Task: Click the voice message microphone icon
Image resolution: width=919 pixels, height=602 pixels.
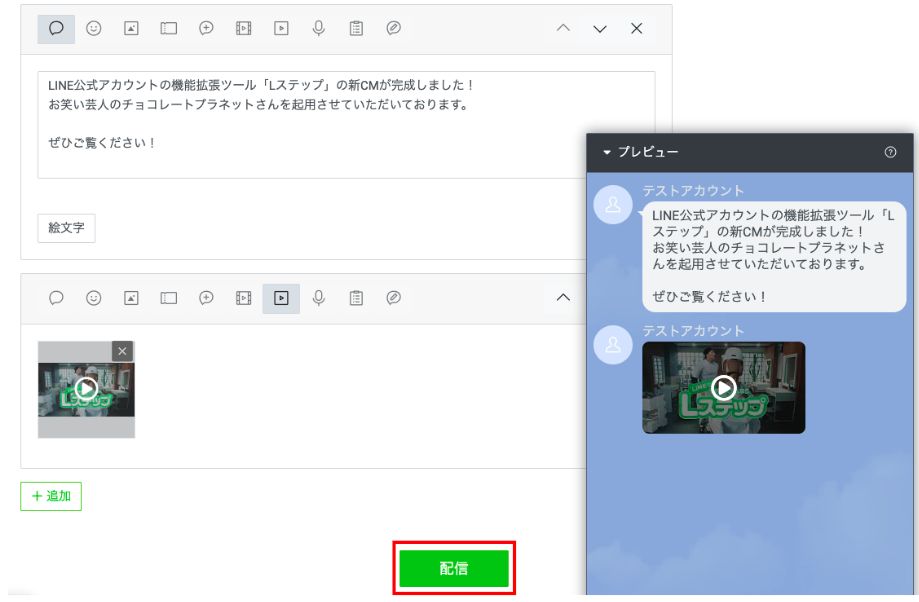Action: tap(318, 29)
